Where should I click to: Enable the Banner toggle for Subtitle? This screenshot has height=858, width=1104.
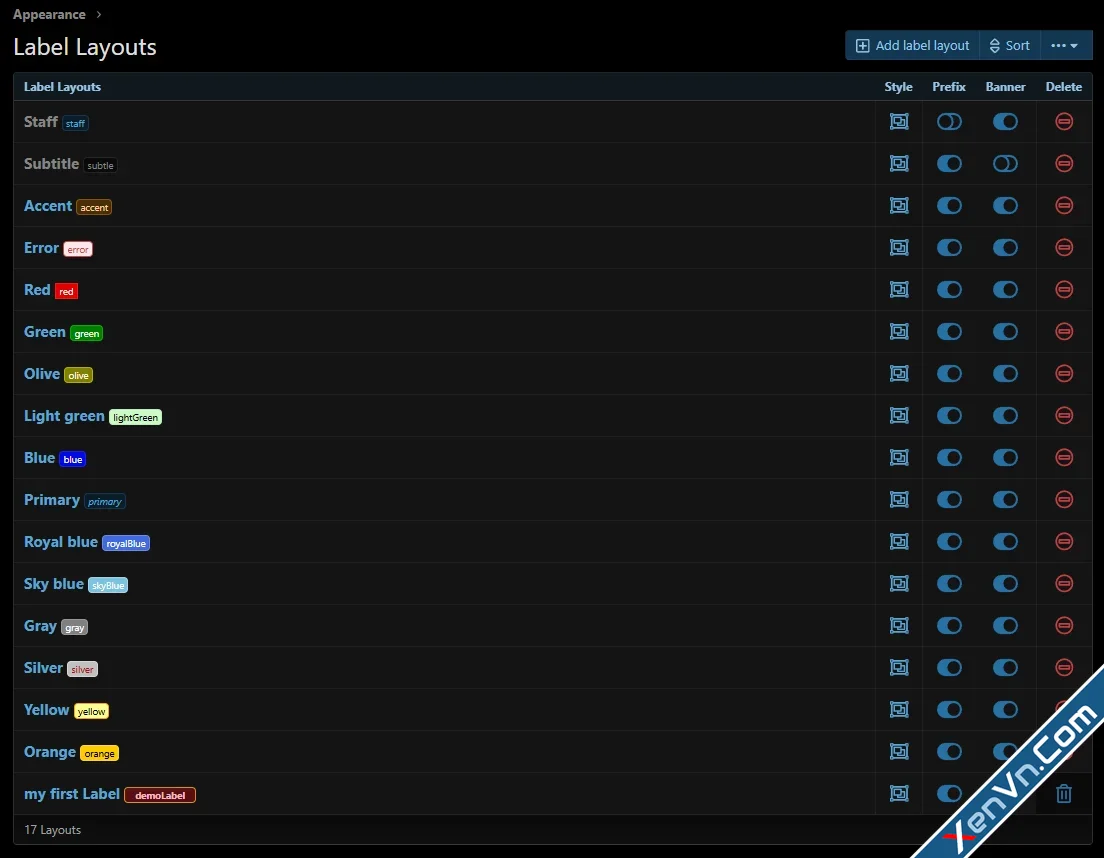pyautogui.click(x=1005, y=163)
